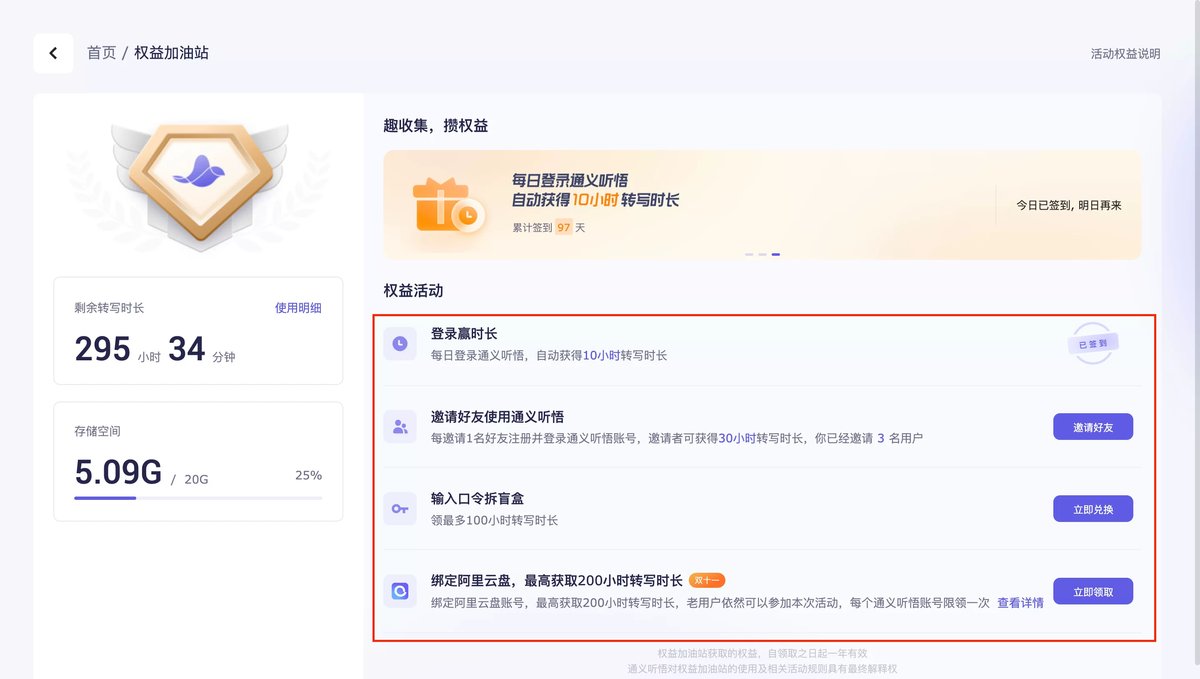Click the 邀请好友 button

click(1093, 427)
